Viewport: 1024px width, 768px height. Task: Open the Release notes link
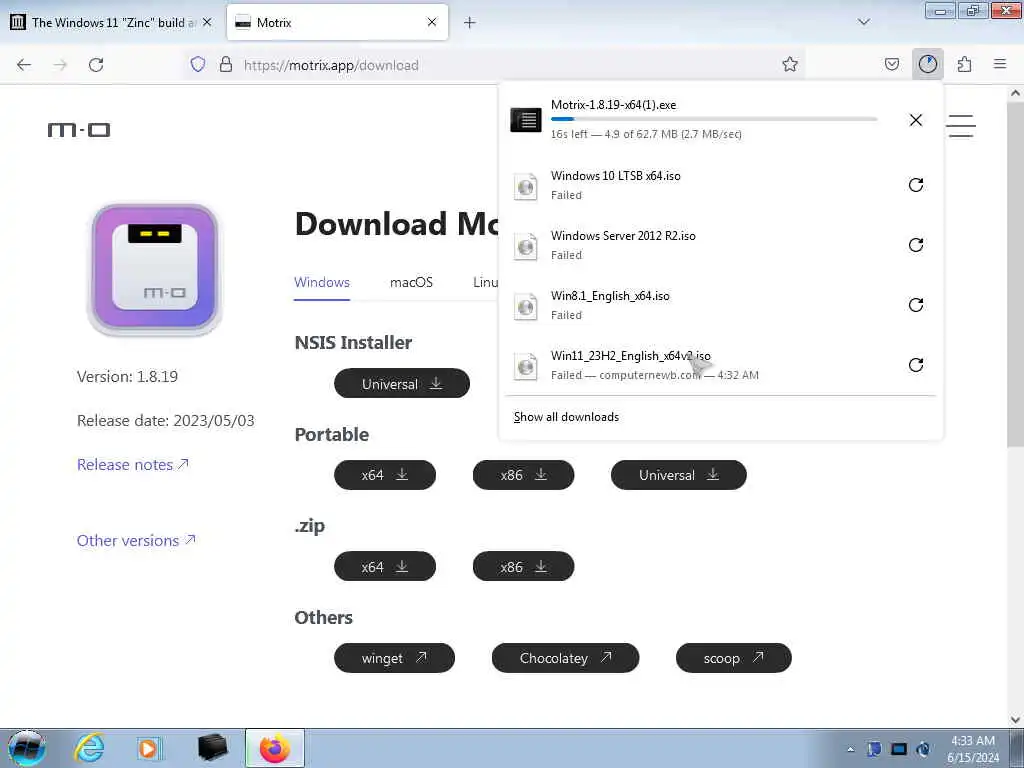click(133, 464)
